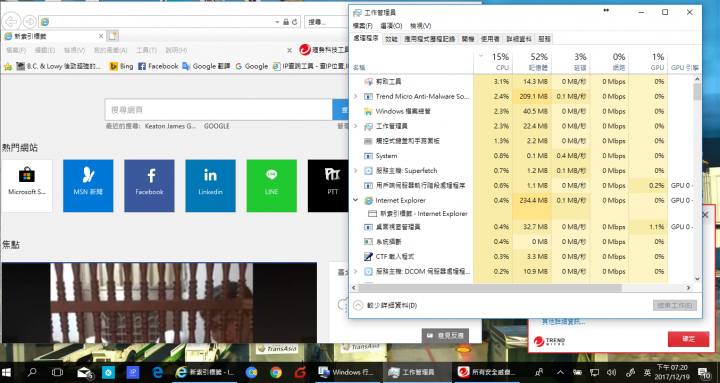Open the Windows Start button
The height and width of the screenshot is (383, 720).
pyautogui.click(x=7, y=372)
